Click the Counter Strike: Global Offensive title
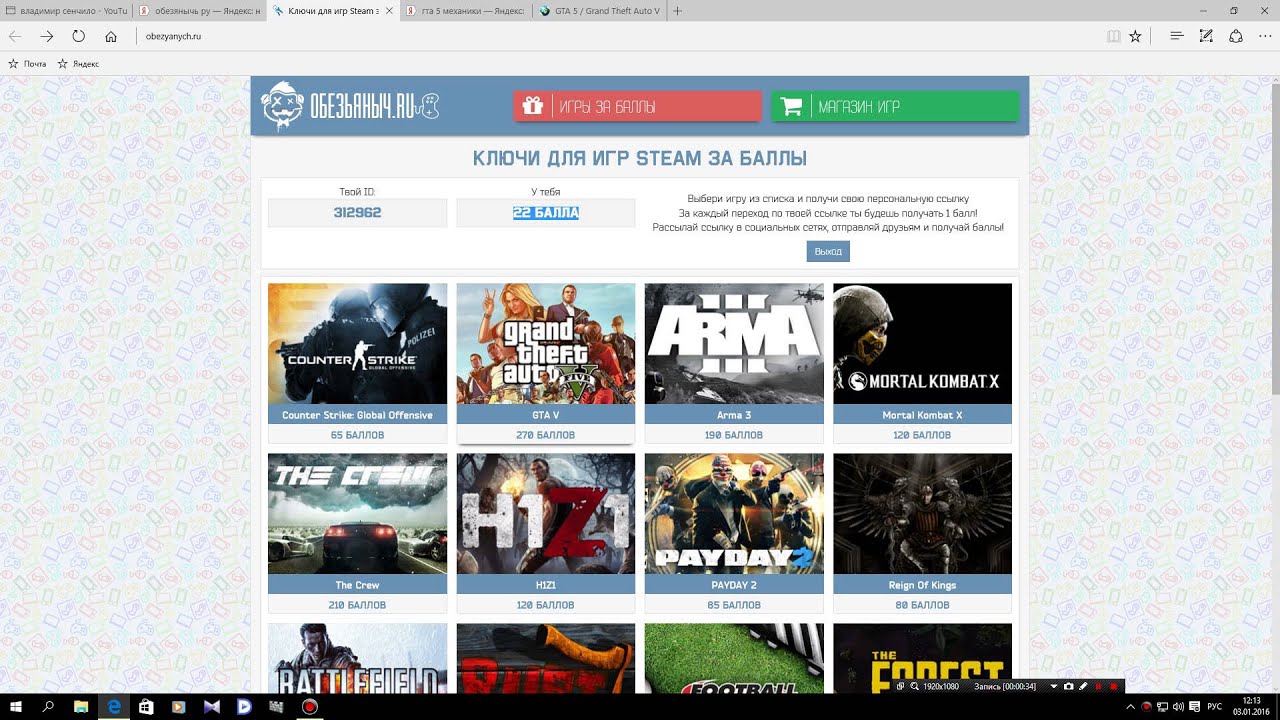 point(357,415)
